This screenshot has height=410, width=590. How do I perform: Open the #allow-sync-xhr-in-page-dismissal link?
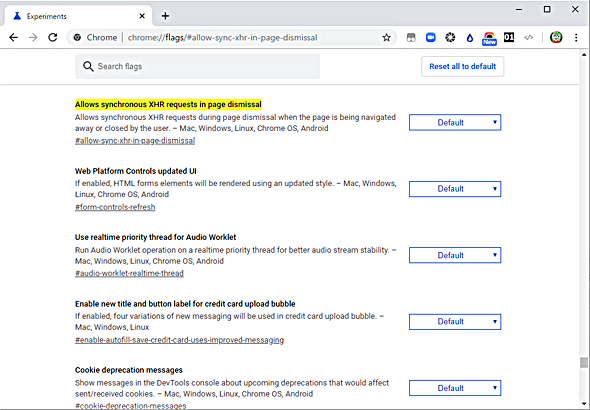[135, 141]
